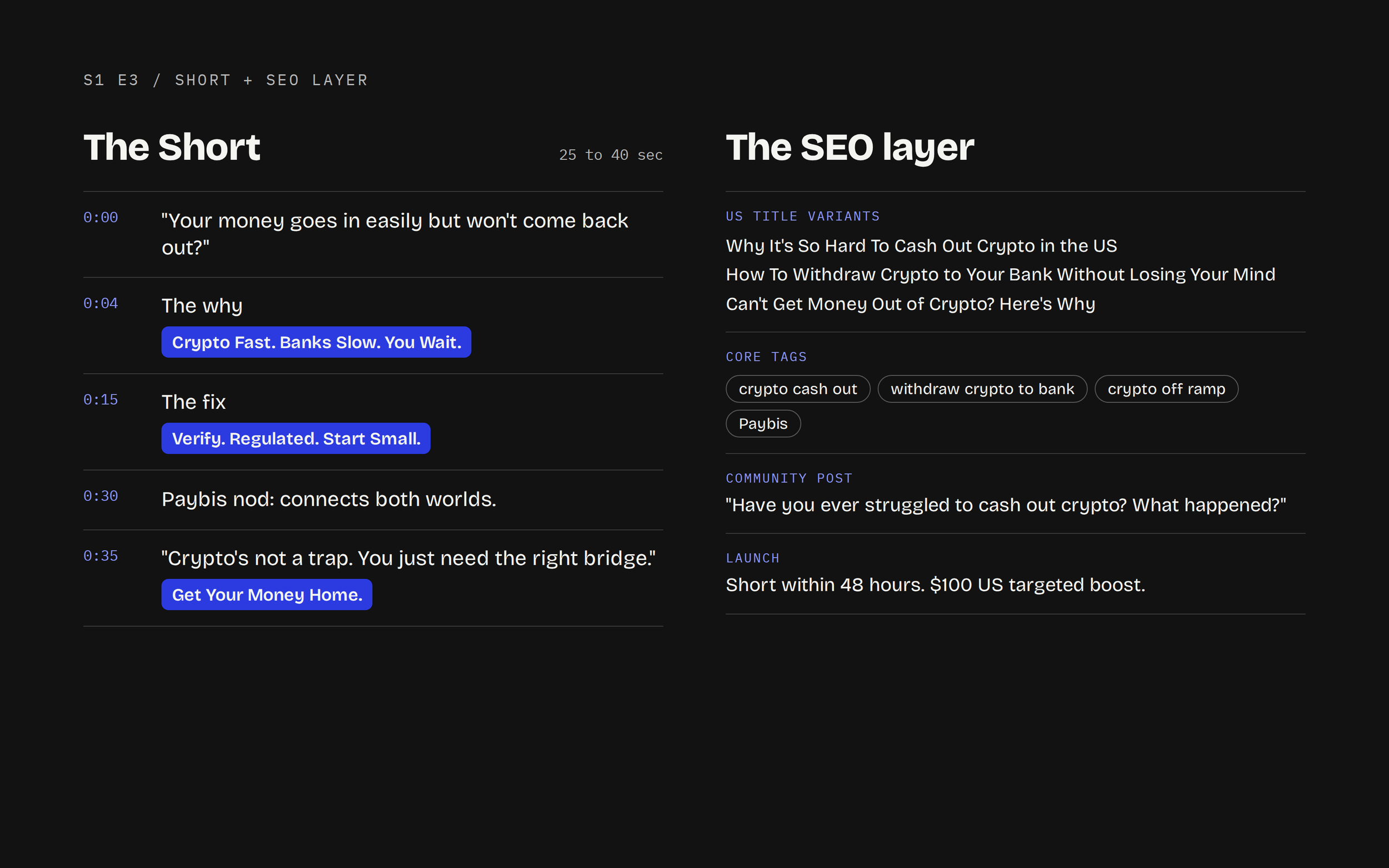1389x868 pixels.
Task: Click 'The SEO layer' heading
Action: [x=850, y=148]
